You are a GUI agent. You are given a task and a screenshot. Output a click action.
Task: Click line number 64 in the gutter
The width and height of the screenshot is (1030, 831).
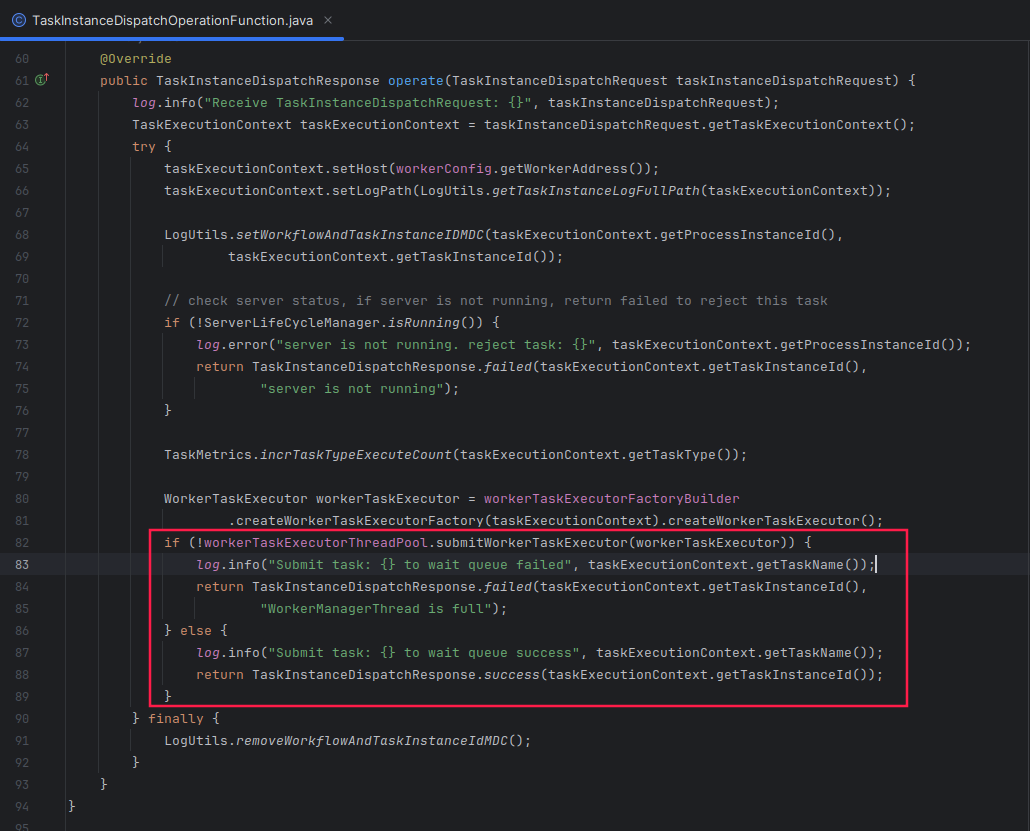pos(22,146)
